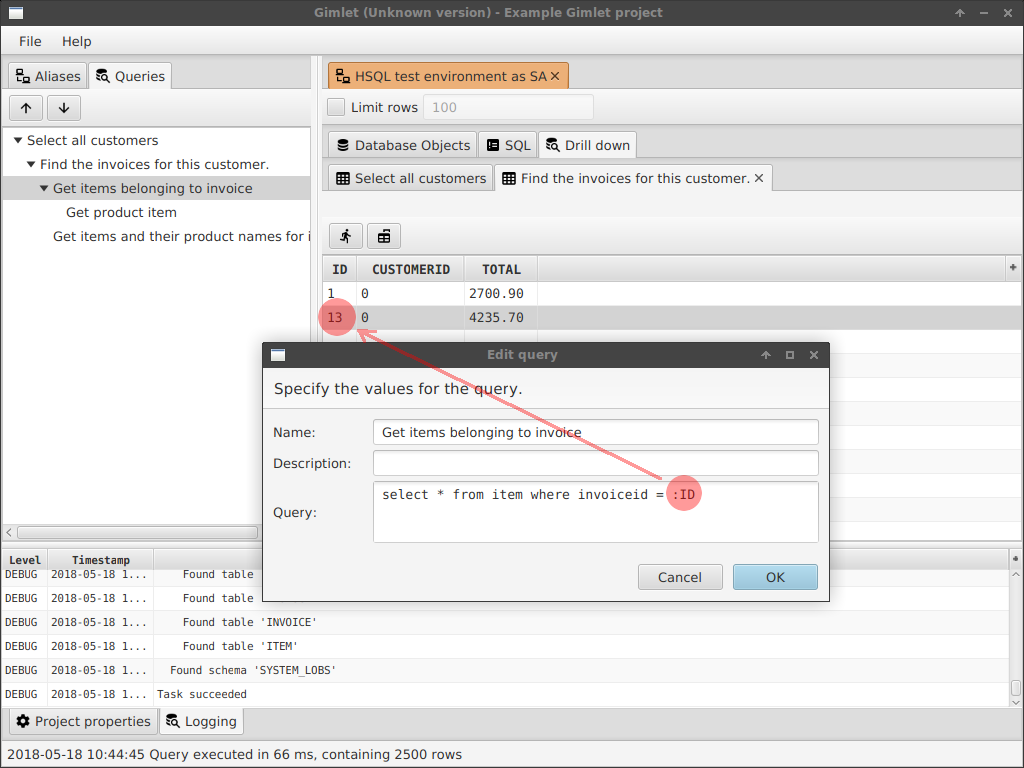This screenshot has height=768, width=1024.
Task: Toggle the Limit rows checkbox
Action: click(x=336, y=107)
